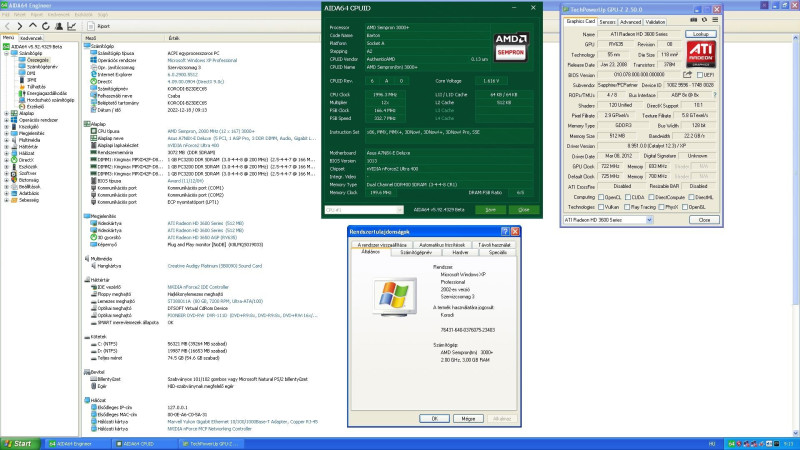
Task: Click Mégse in the Rendszertulajdonságok dialog
Action: tap(468, 418)
